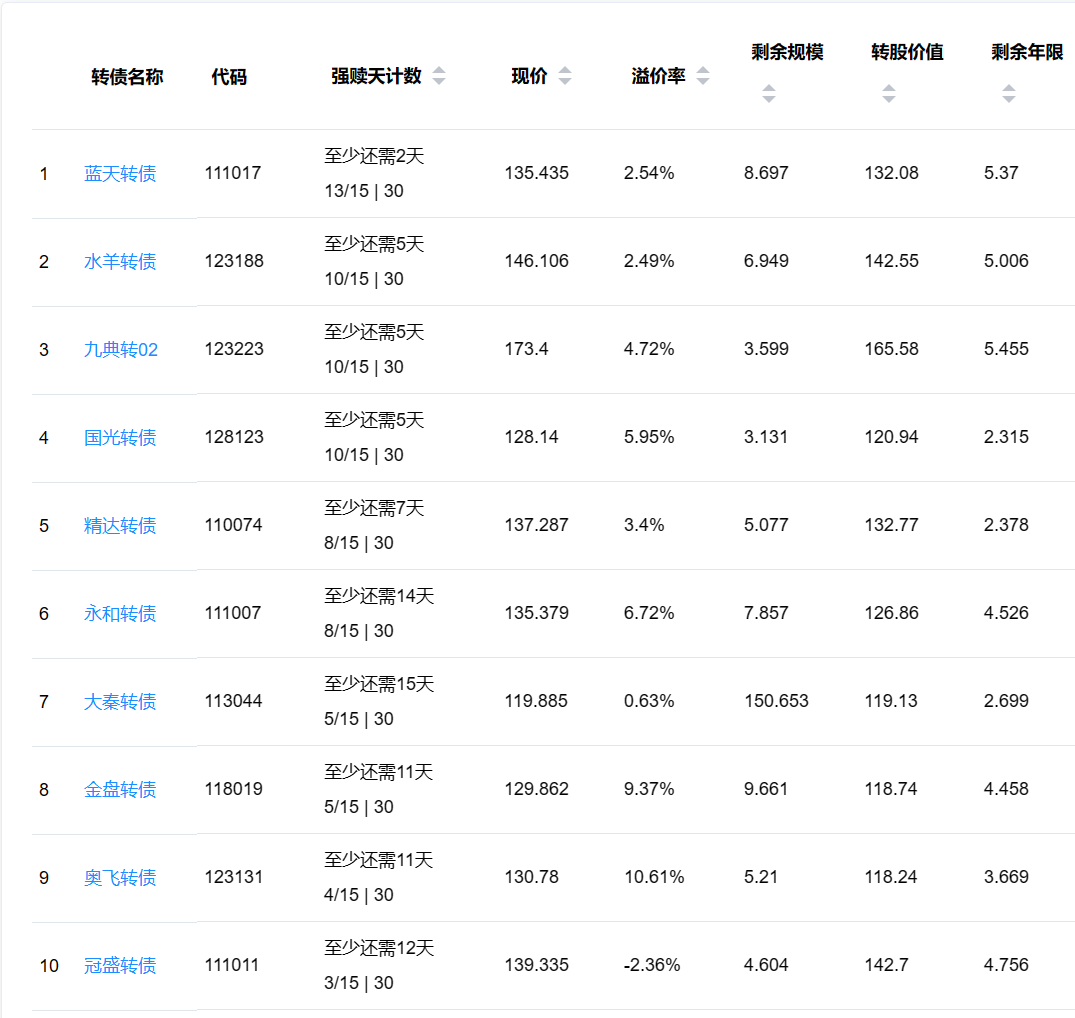The image size is (1075, 1018).
Task: Open the 水羊转债 detail link
Action: 120,262
